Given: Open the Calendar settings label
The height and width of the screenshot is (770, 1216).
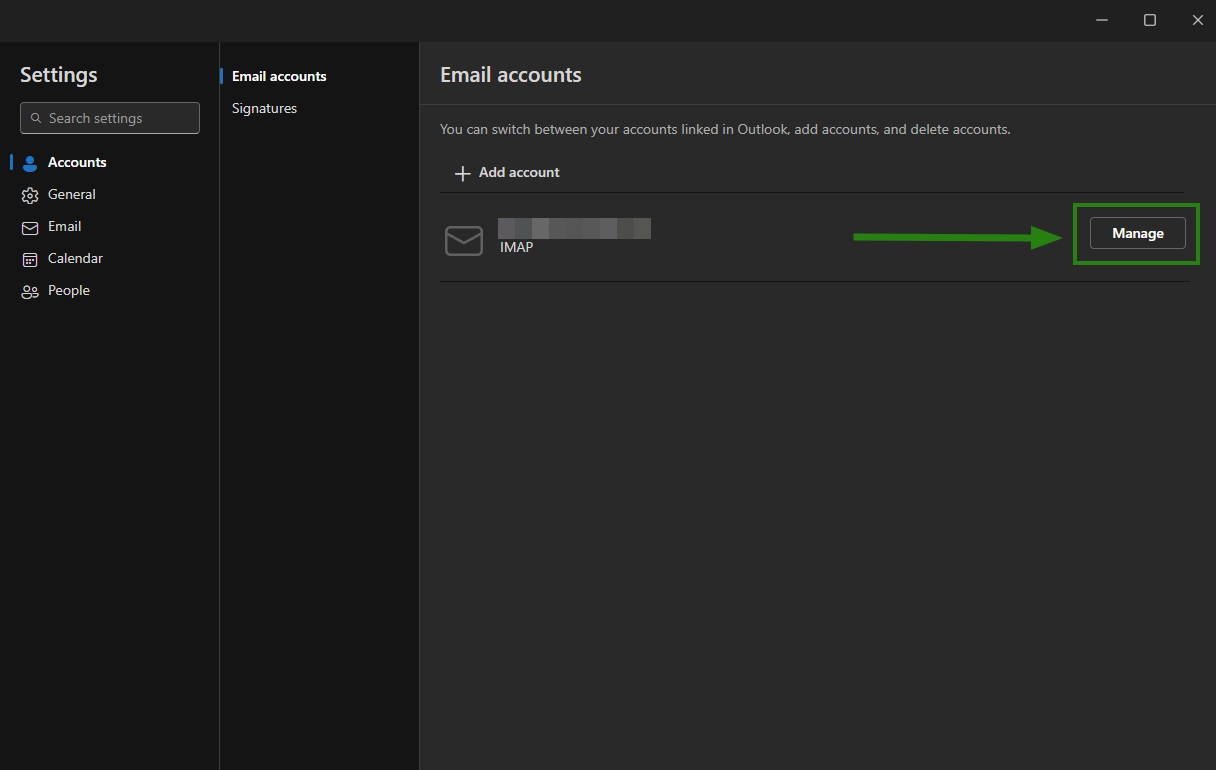Looking at the screenshot, I should click(x=75, y=258).
